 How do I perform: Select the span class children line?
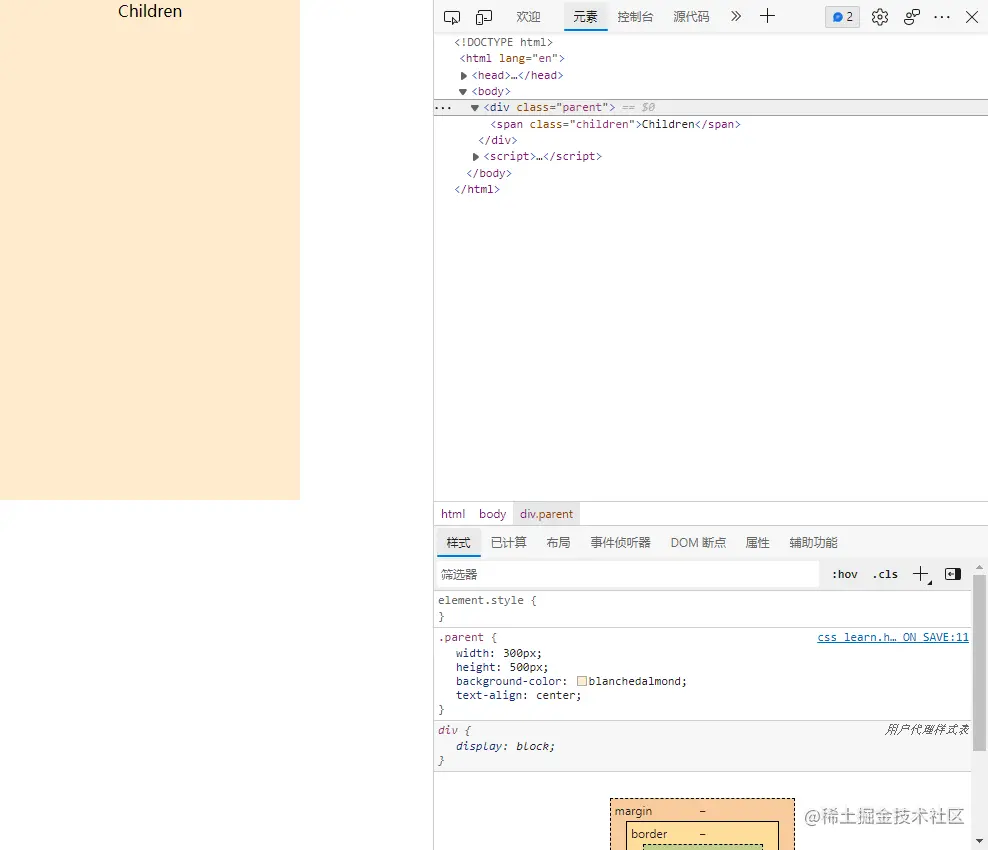(x=615, y=124)
